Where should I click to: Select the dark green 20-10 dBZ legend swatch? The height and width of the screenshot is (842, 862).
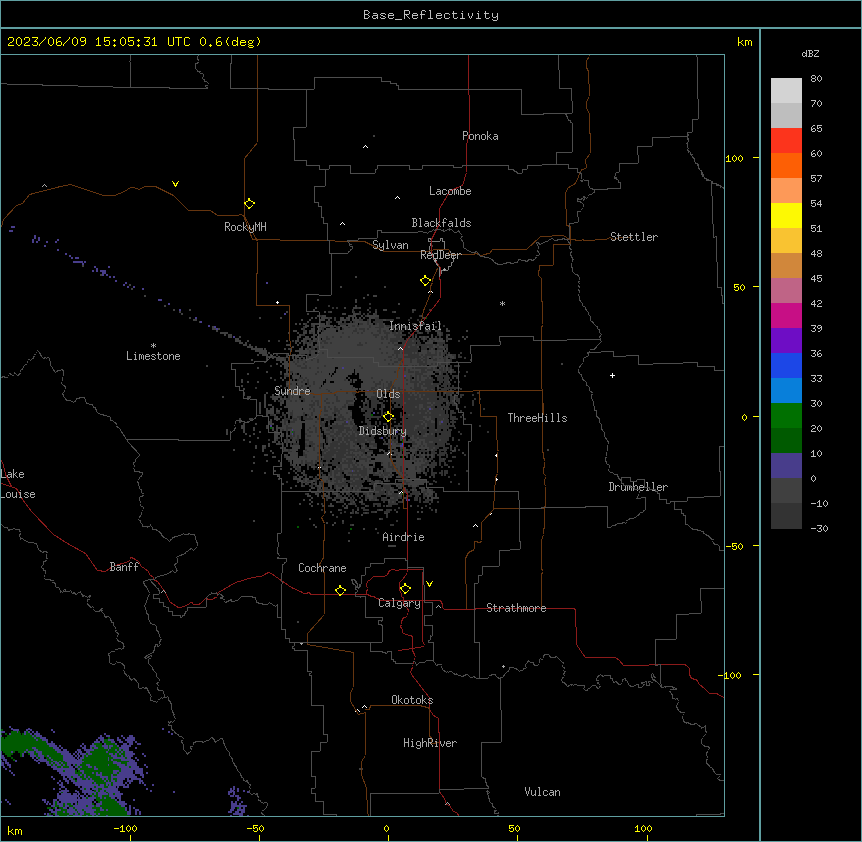click(786, 441)
